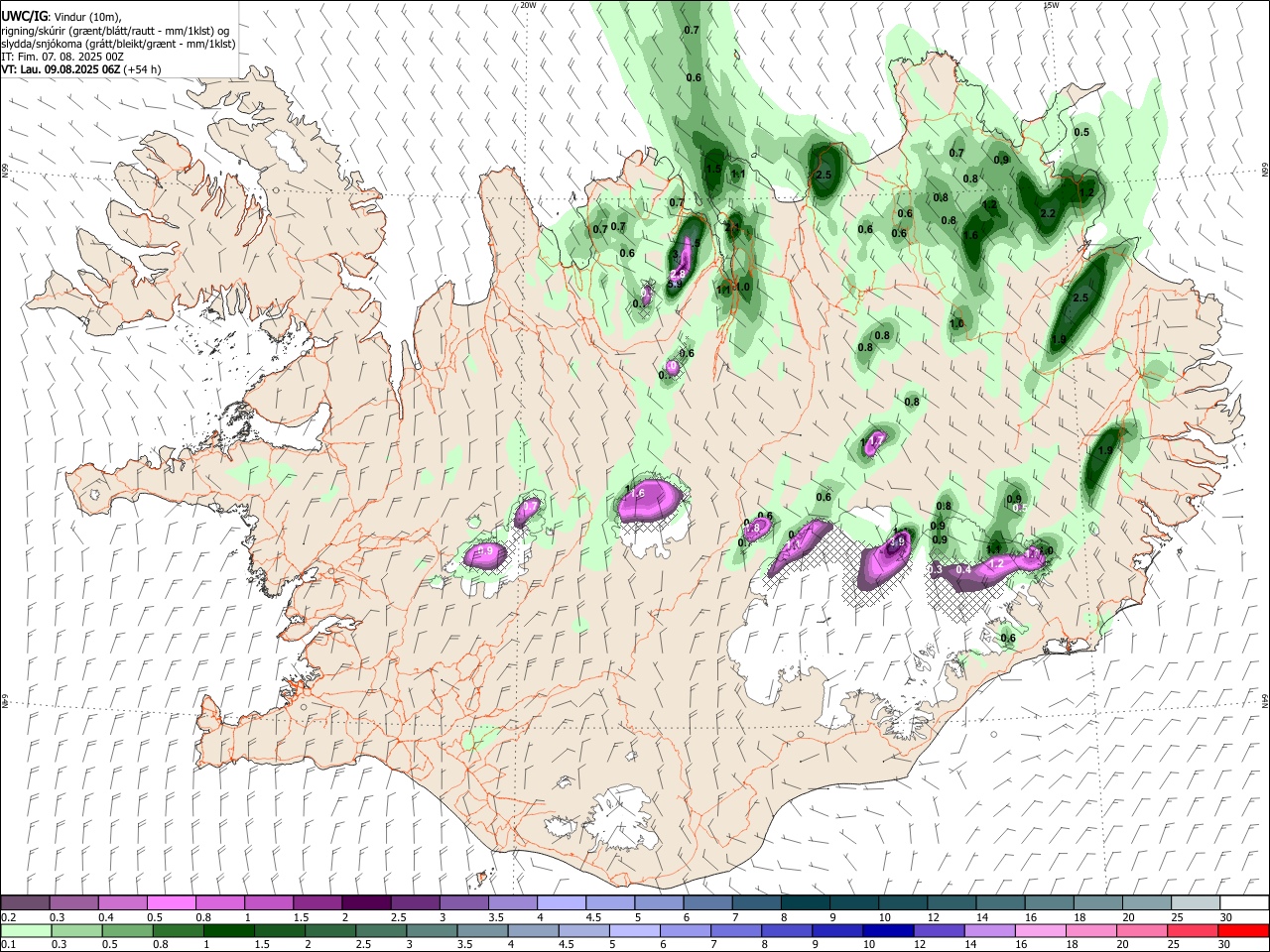Click the deep navy 10–12 rain legend swatch
The image size is (1270, 952).
coord(887,930)
